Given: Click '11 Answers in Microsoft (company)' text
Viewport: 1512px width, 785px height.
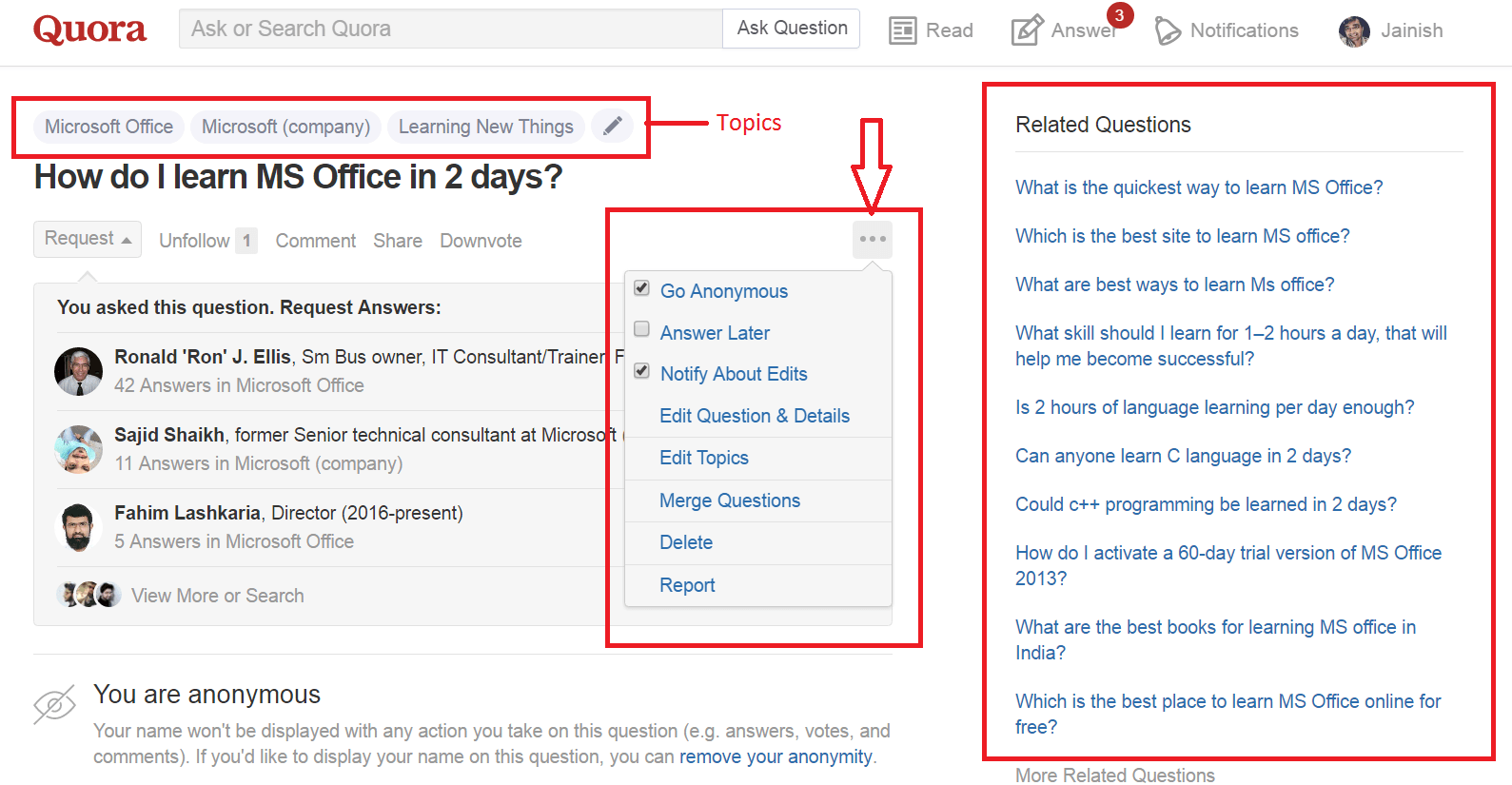Looking at the screenshot, I should (259, 463).
